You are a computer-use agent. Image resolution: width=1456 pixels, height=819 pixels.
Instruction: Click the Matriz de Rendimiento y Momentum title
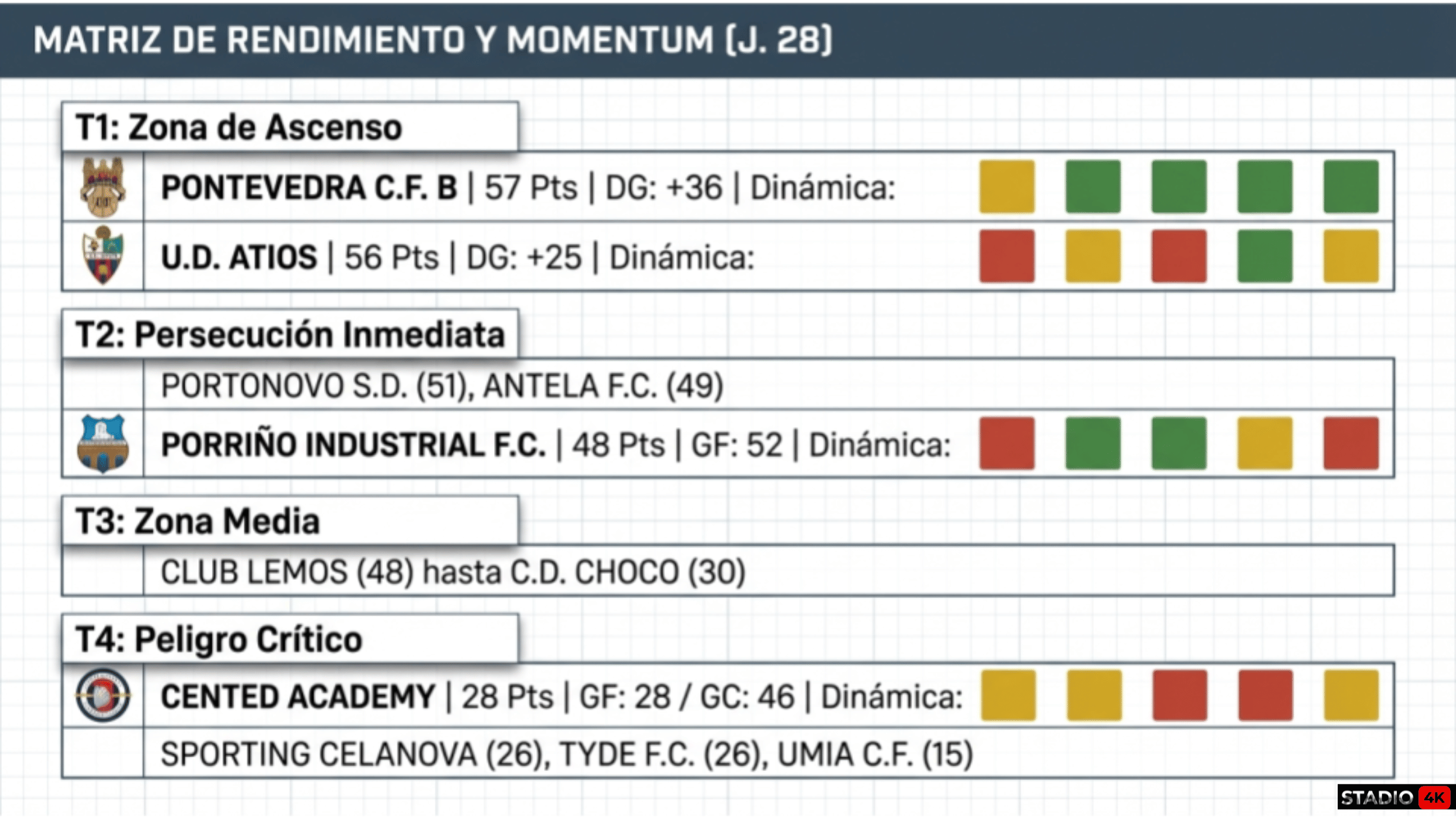point(433,40)
